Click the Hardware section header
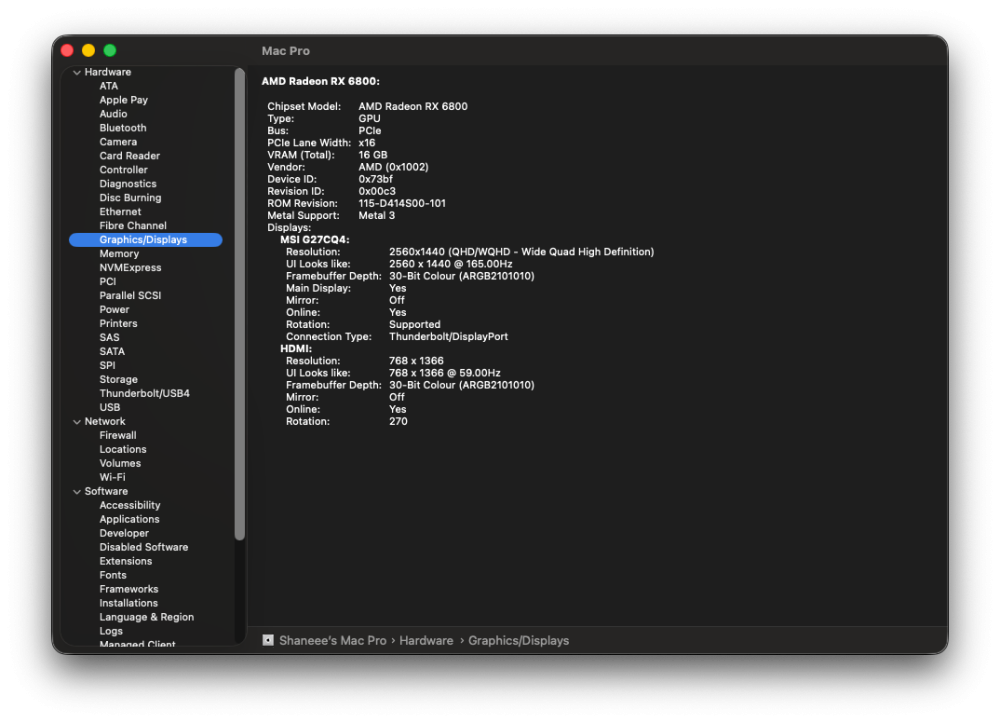Viewport: 1000px width, 723px height. click(107, 73)
